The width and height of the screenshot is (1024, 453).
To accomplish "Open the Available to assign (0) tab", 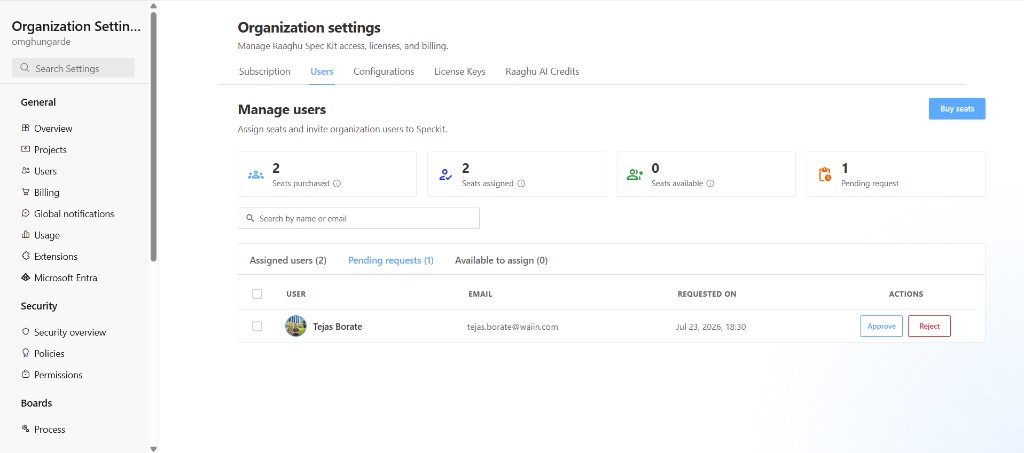I will coord(501,260).
